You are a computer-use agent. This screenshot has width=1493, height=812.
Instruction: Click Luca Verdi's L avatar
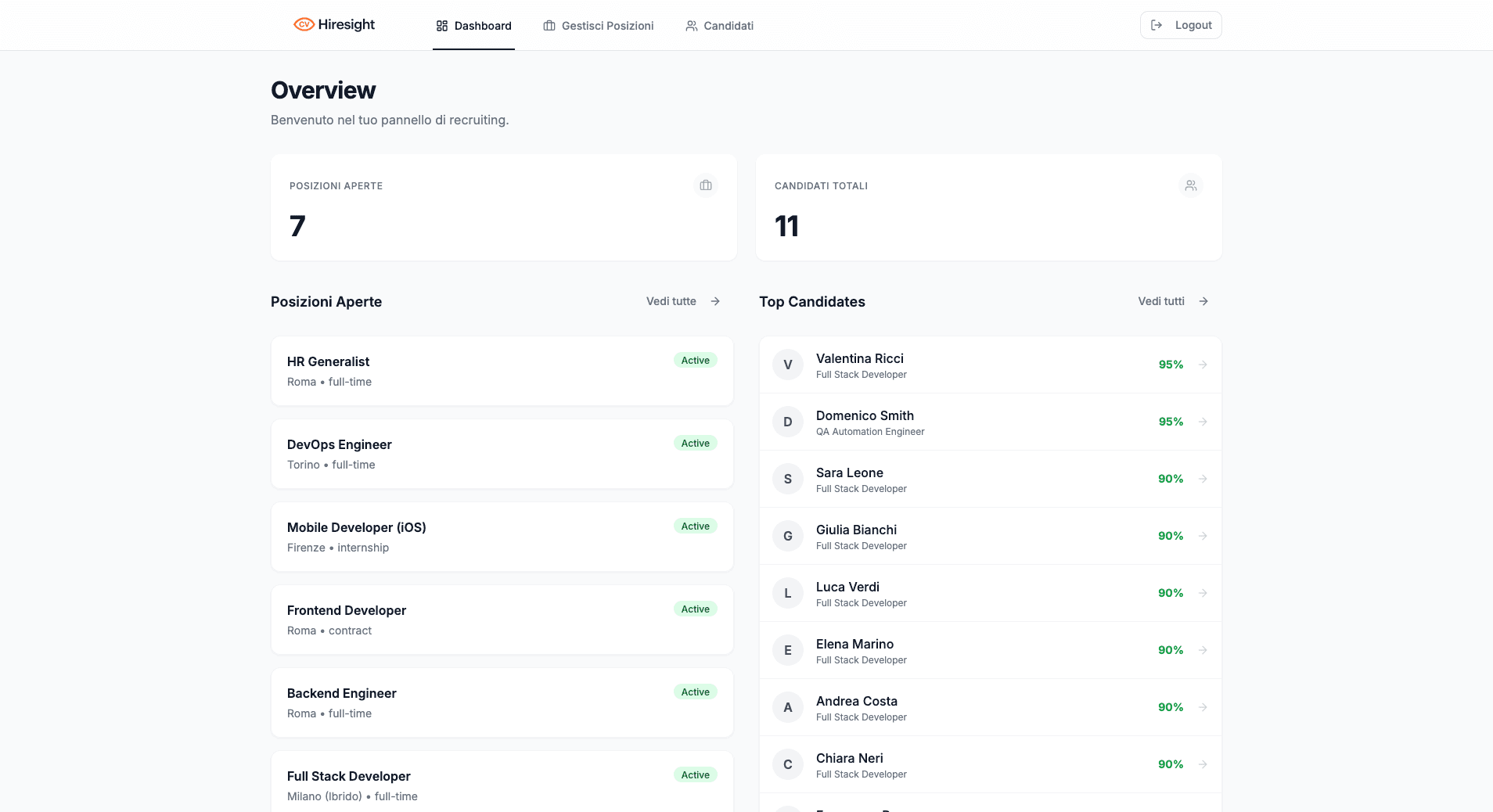[788, 593]
